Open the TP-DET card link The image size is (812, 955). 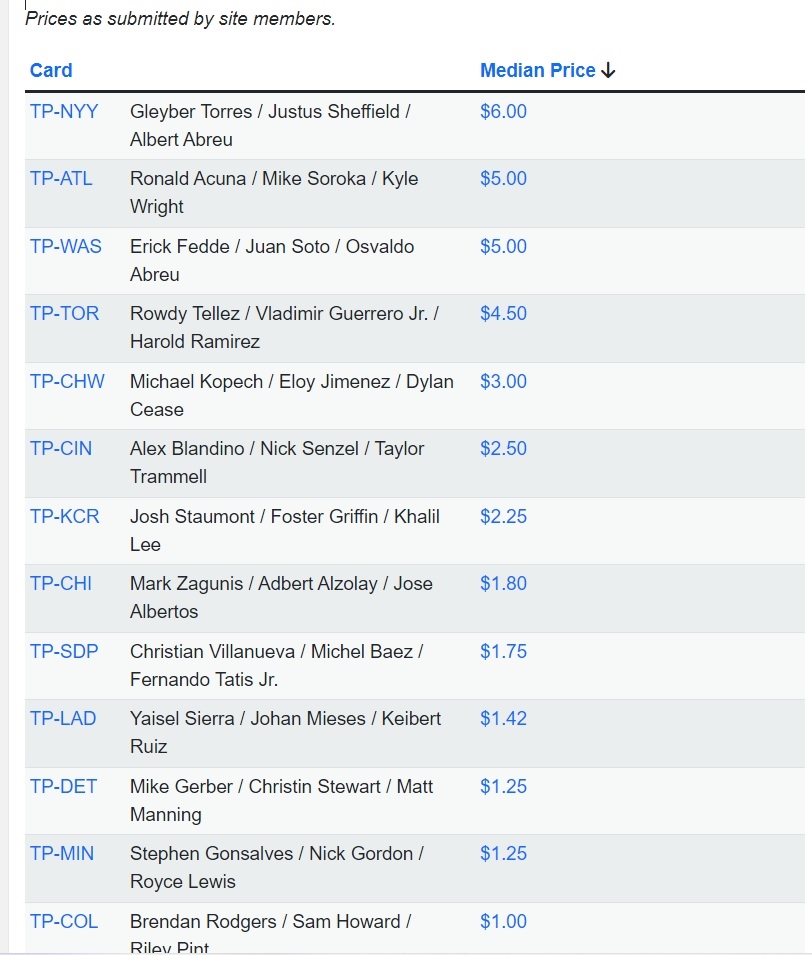[x=63, y=787]
